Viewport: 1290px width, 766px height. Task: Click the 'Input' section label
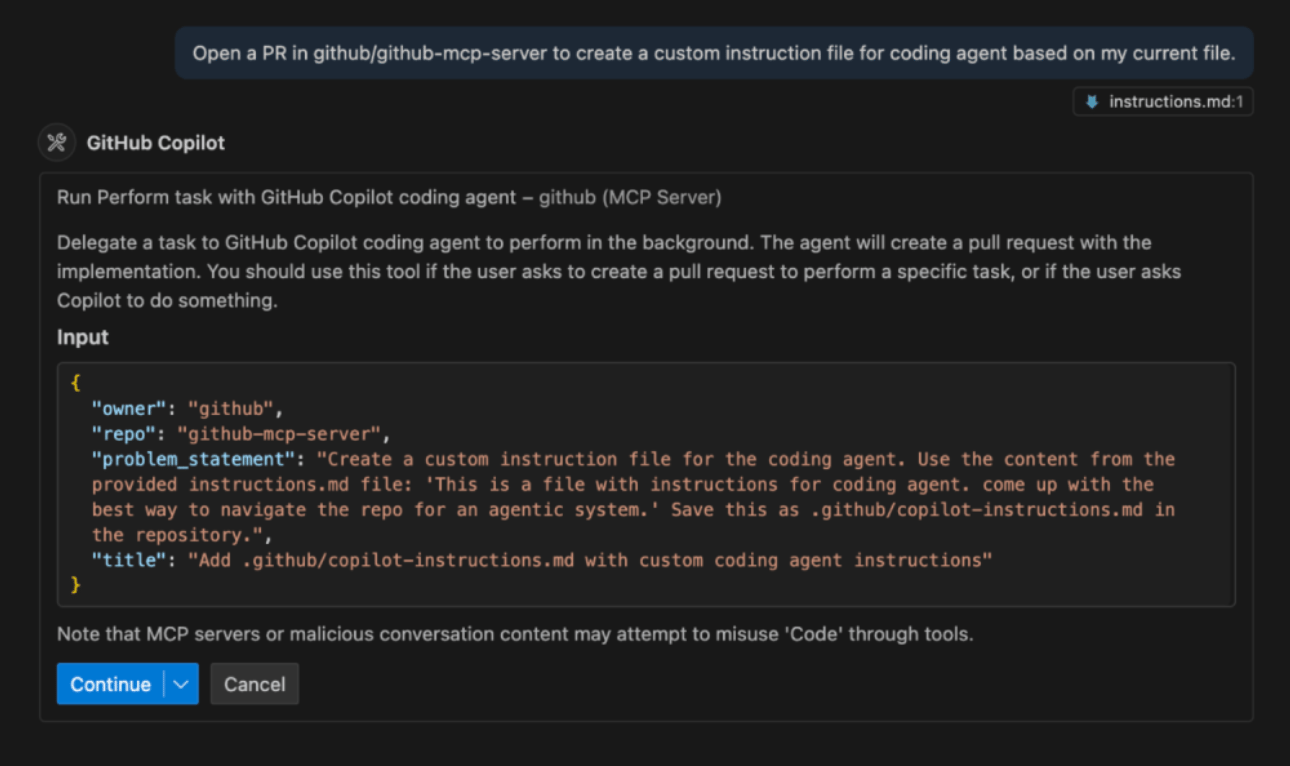pos(83,337)
